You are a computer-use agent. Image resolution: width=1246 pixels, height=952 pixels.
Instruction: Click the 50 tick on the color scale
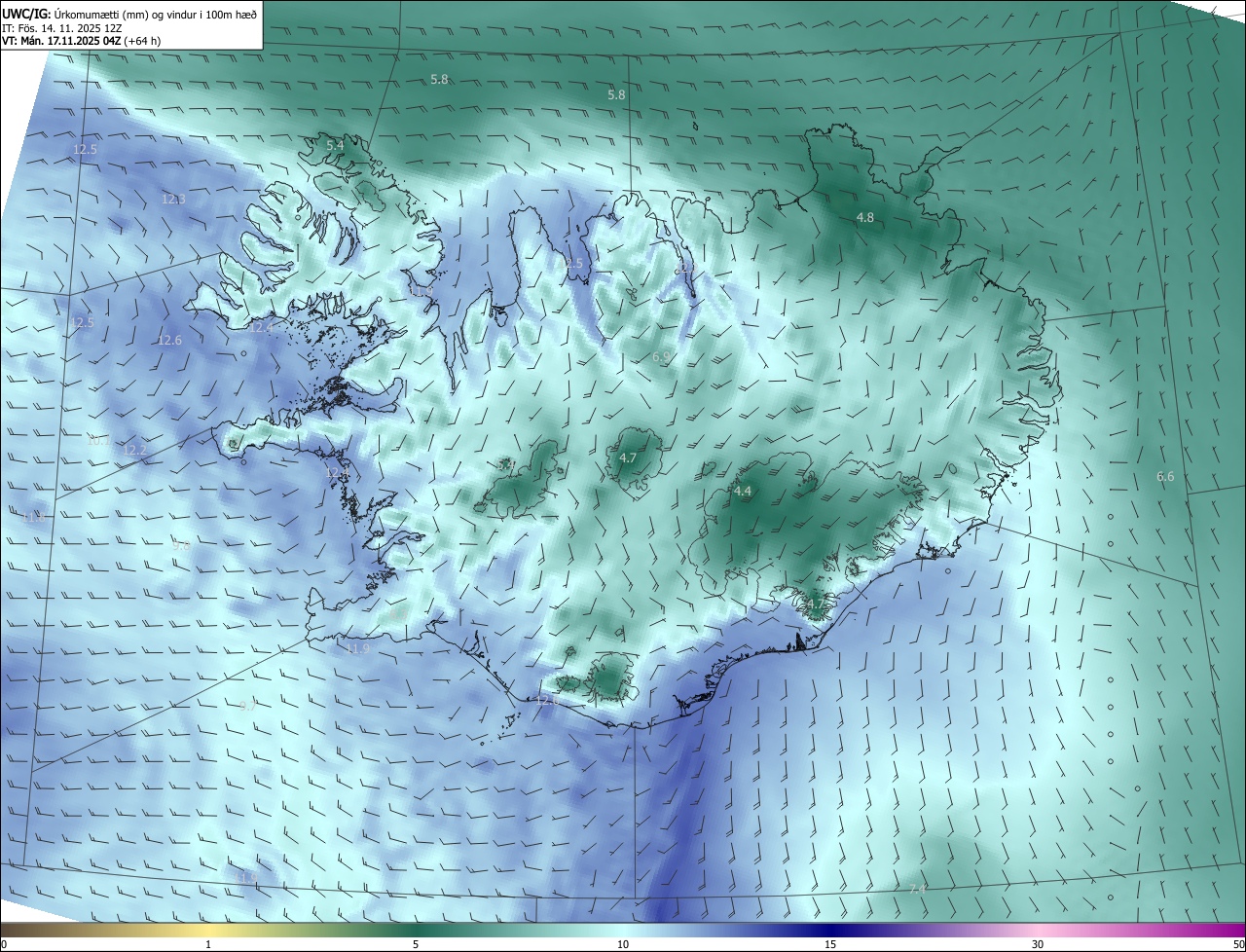pos(1238,944)
